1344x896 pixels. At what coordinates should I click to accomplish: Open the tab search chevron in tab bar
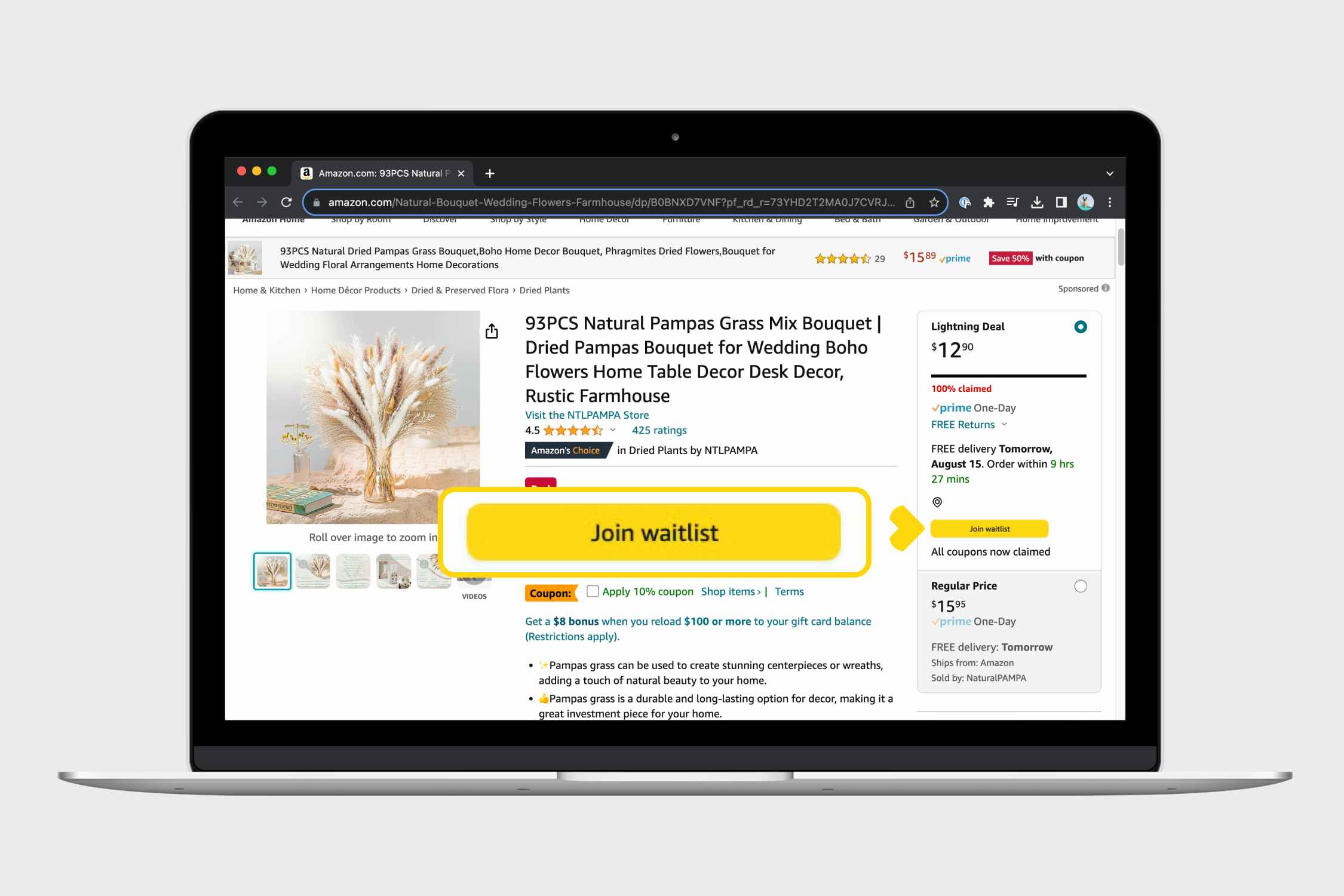pos(1110,174)
